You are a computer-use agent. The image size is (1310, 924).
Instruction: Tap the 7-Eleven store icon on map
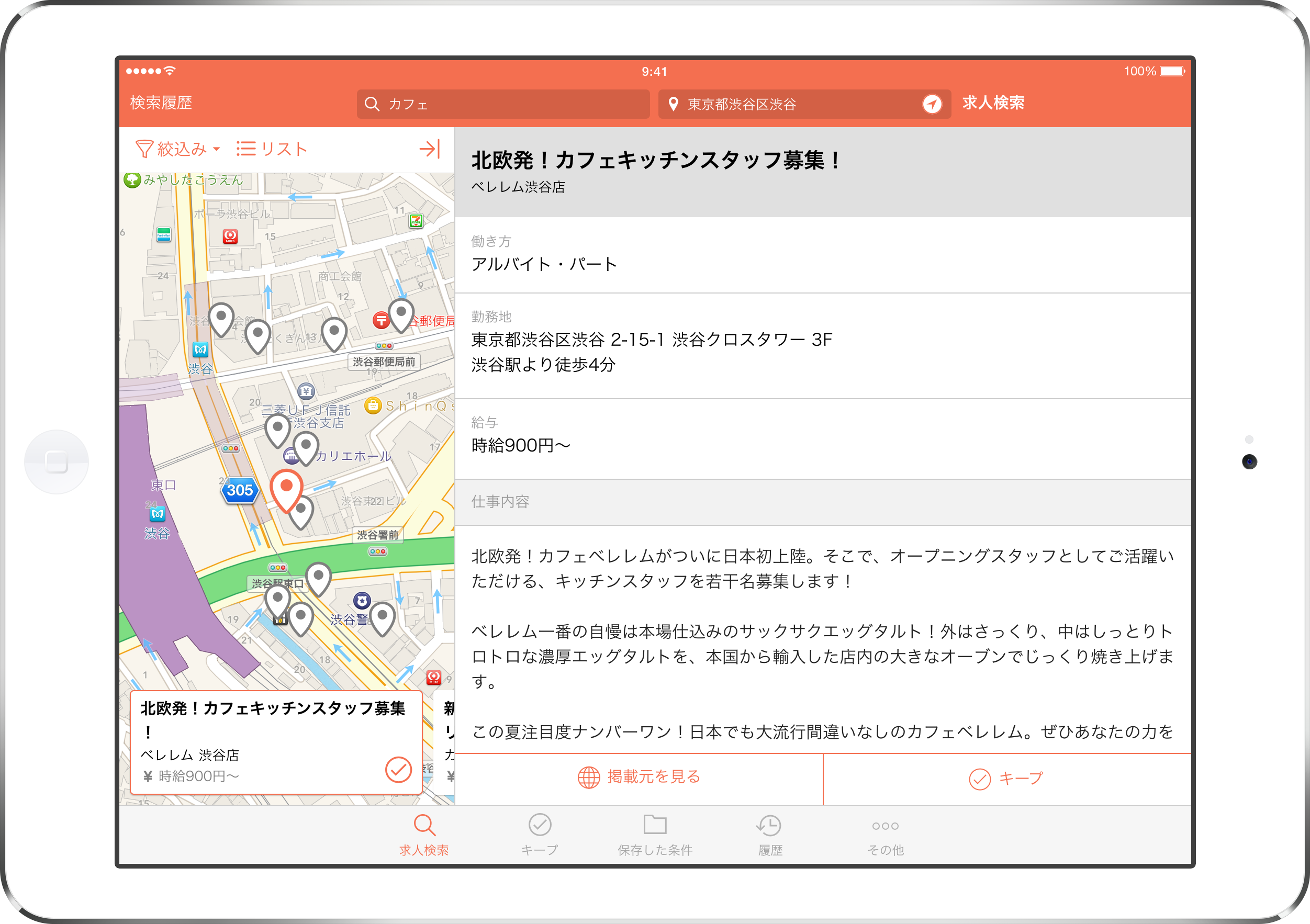pyautogui.click(x=416, y=220)
